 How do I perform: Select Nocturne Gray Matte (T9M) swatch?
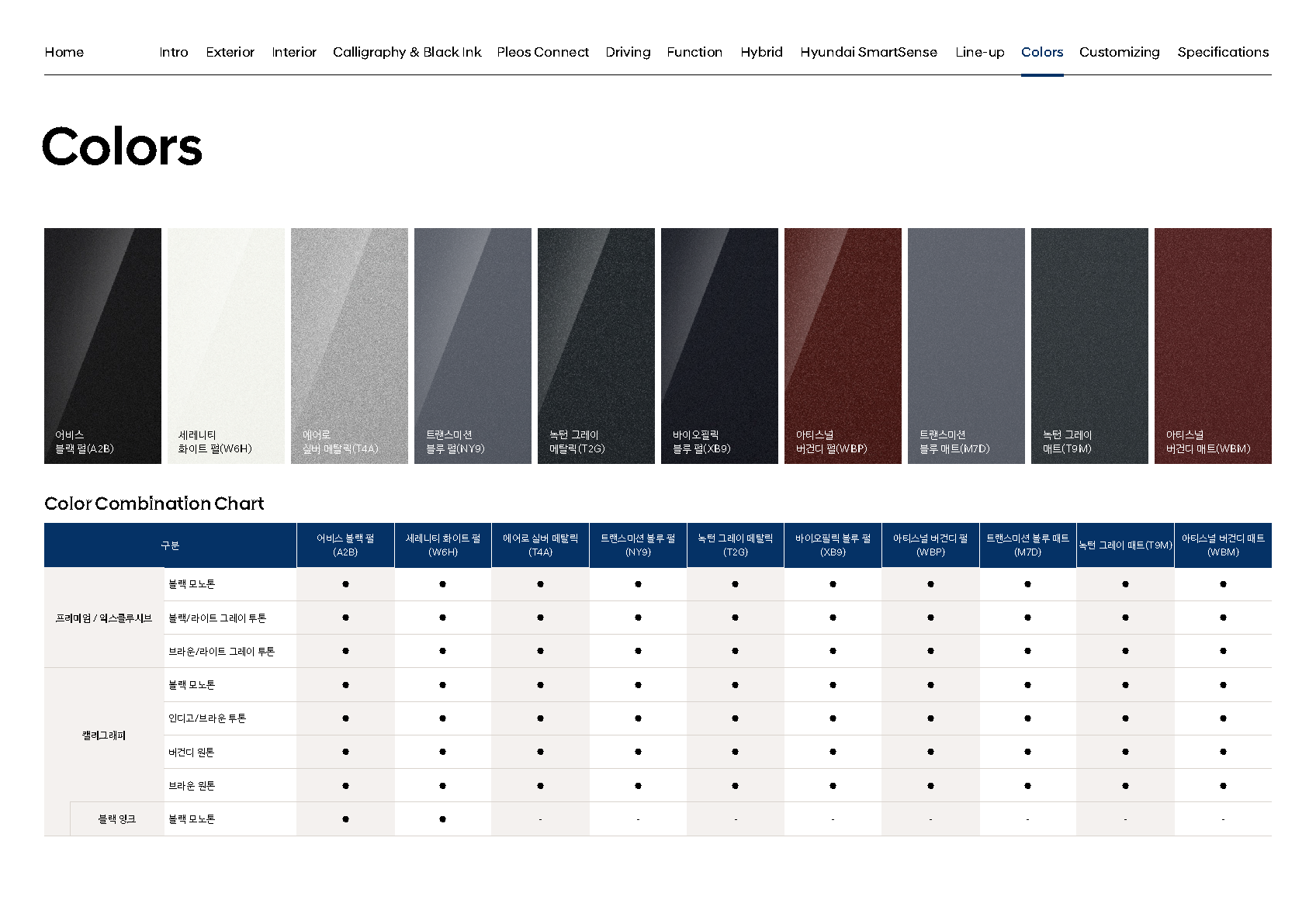(x=1089, y=346)
